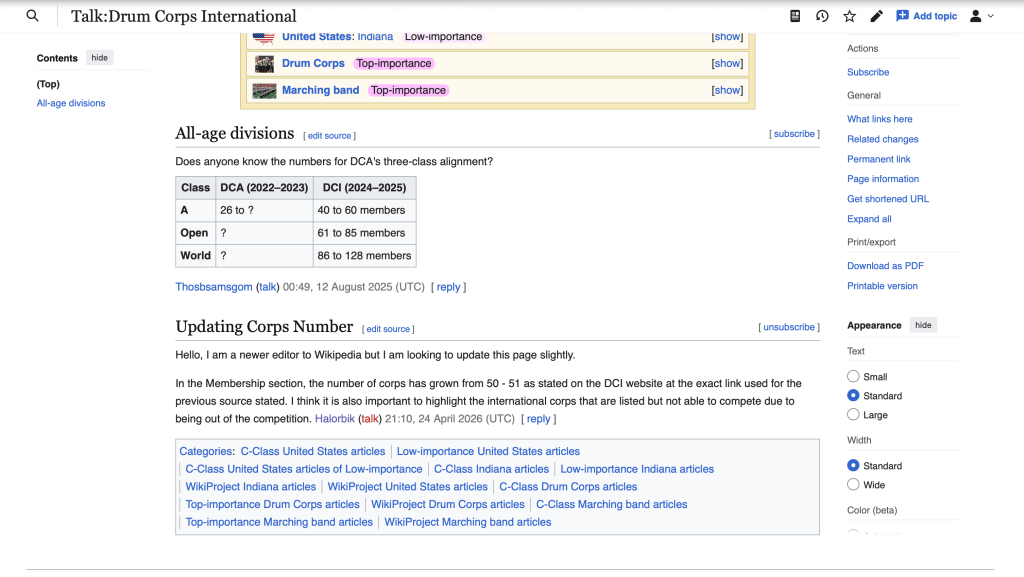
Task: Expand the Drum Corps banner with show
Action: pos(727,63)
